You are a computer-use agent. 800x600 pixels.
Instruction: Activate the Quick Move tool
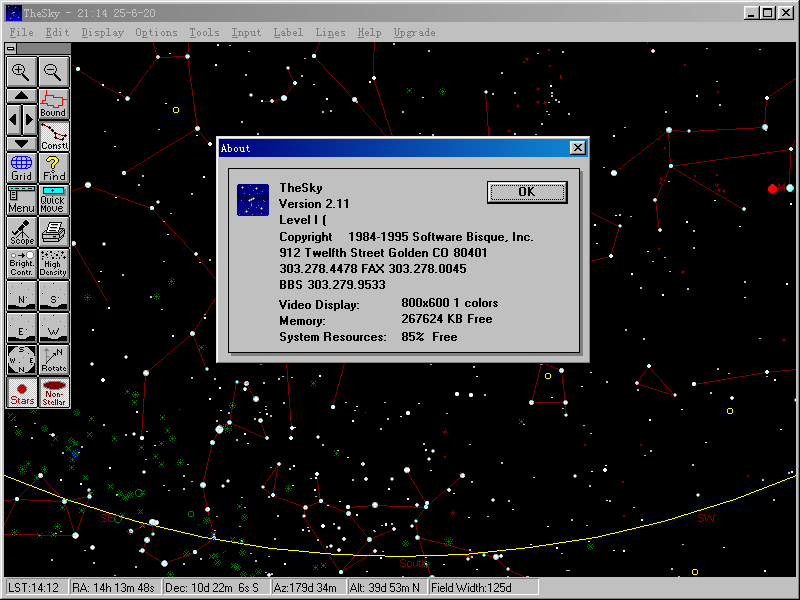[x=54, y=200]
